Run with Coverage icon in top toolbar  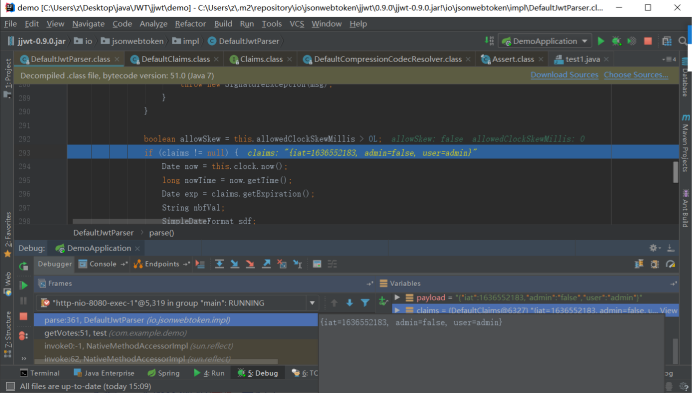coord(632,41)
